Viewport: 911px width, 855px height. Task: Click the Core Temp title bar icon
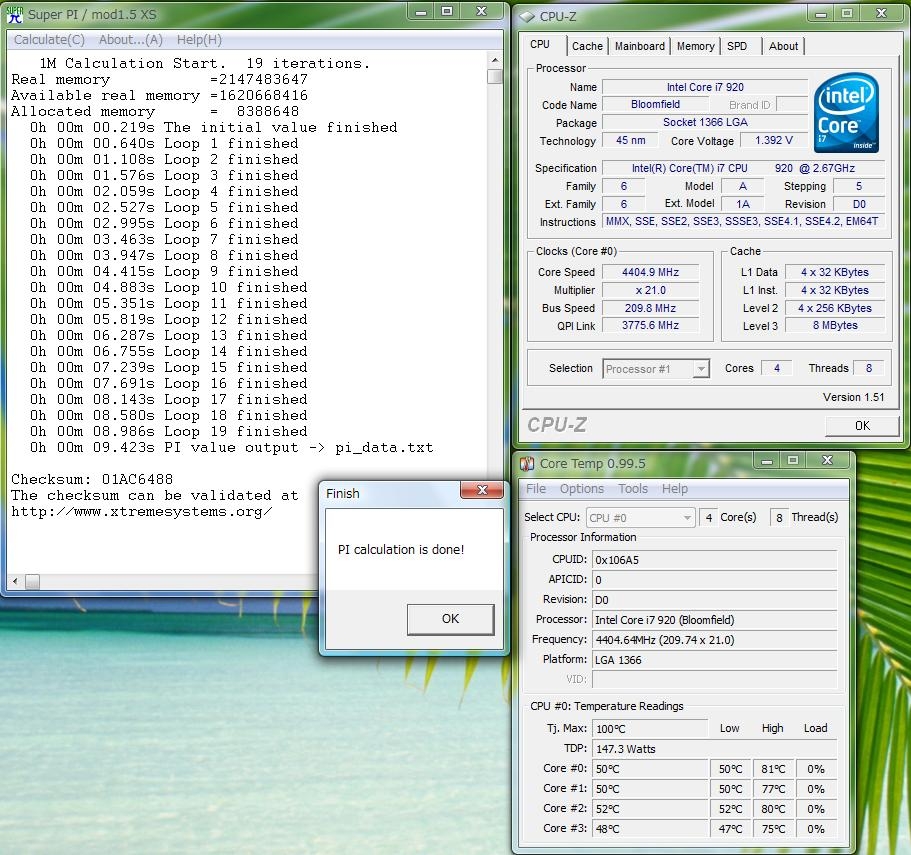point(526,464)
